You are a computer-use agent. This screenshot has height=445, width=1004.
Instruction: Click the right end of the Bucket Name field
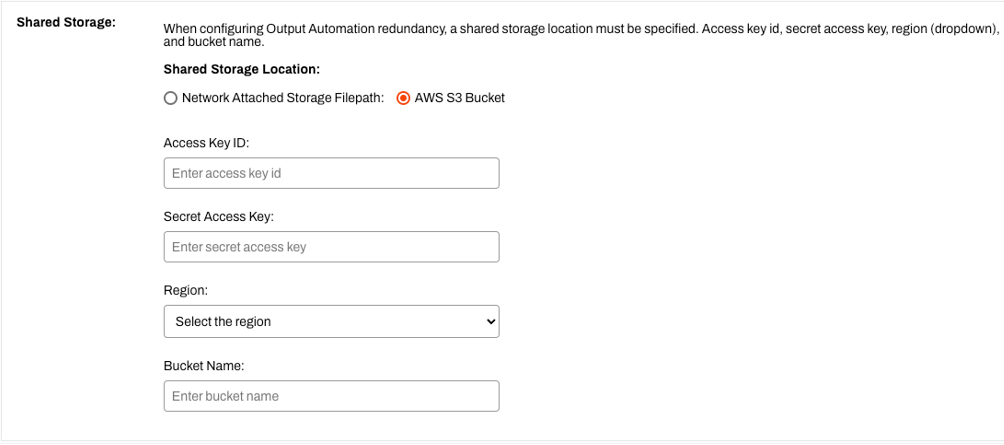[x=487, y=396]
